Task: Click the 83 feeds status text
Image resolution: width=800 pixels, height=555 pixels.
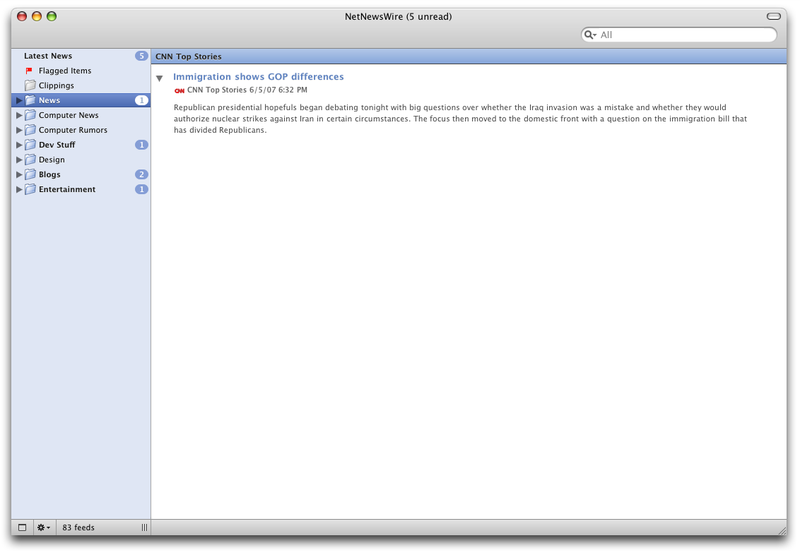Action: [x=79, y=527]
